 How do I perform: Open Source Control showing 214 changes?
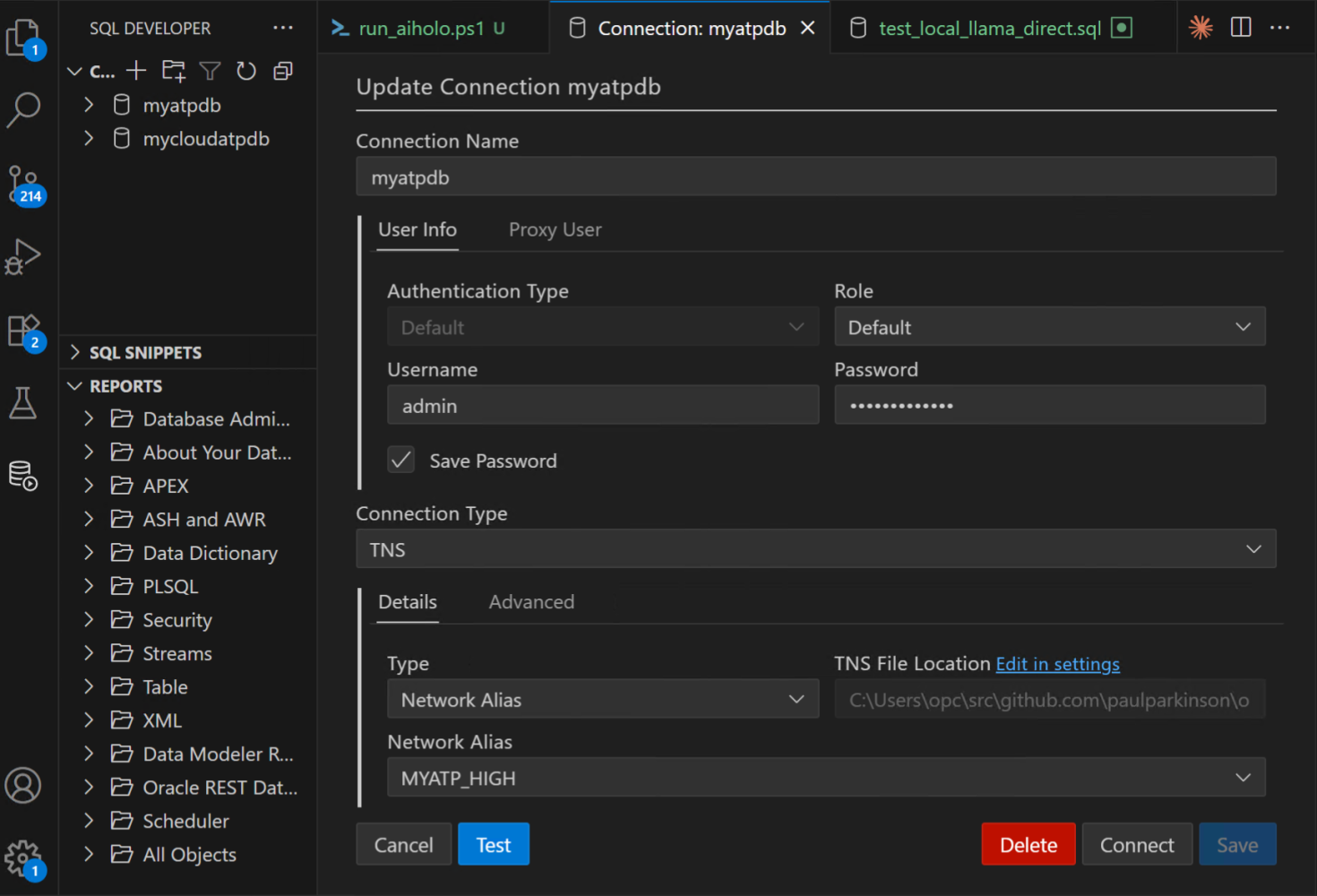pos(23,184)
